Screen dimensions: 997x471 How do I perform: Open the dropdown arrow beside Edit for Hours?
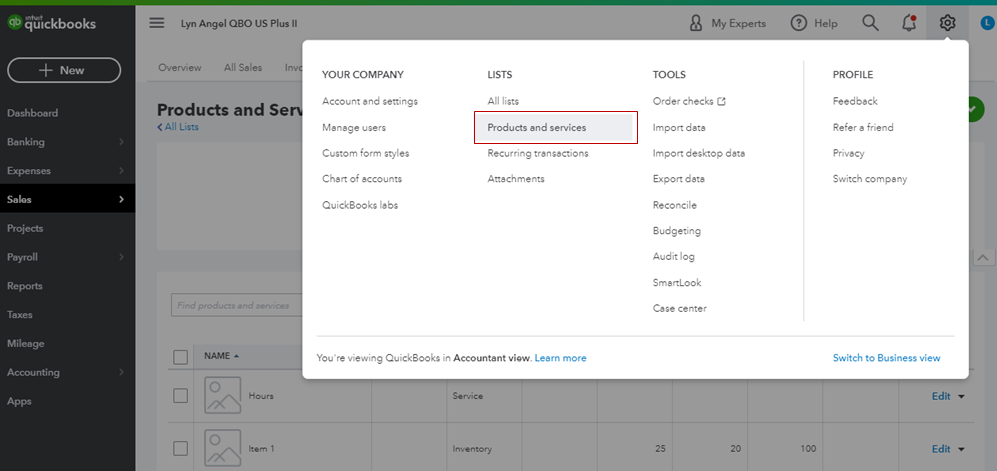[x=962, y=396]
